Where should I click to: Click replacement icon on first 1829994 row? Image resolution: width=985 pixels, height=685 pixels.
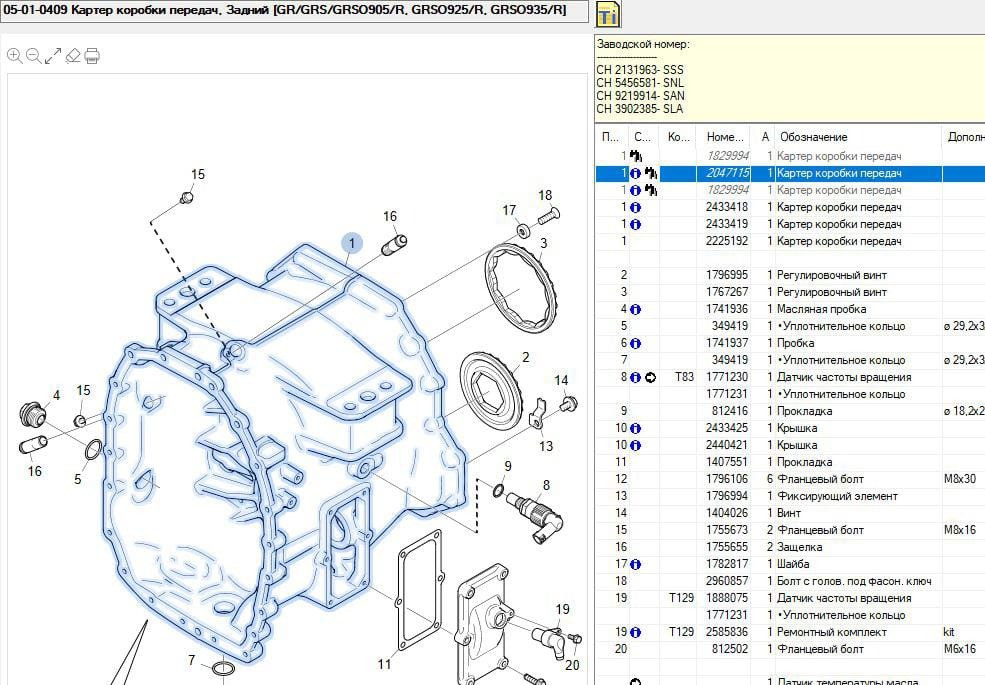coord(636,156)
